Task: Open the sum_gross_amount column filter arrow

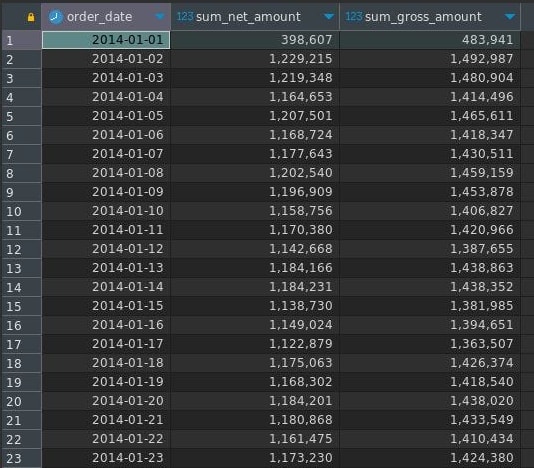Action: coord(510,16)
